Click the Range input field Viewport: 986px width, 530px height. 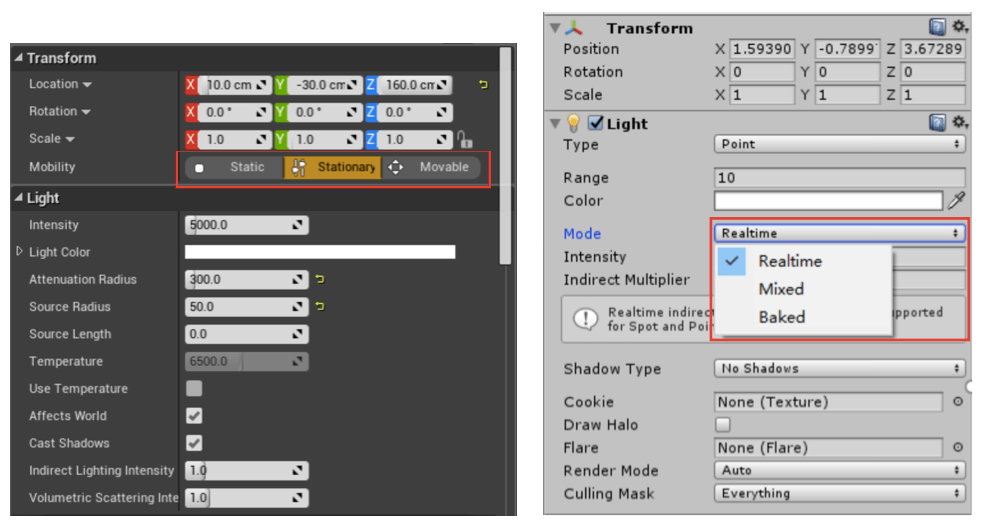point(840,178)
